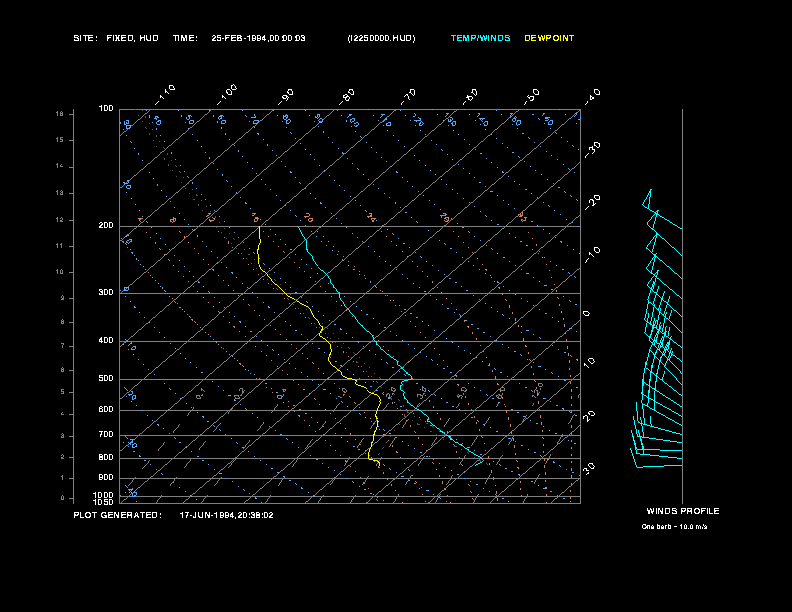Screen dimensions: 792x612
Task: Click the -50 temperature label on top
Action: click(x=532, y=96)
